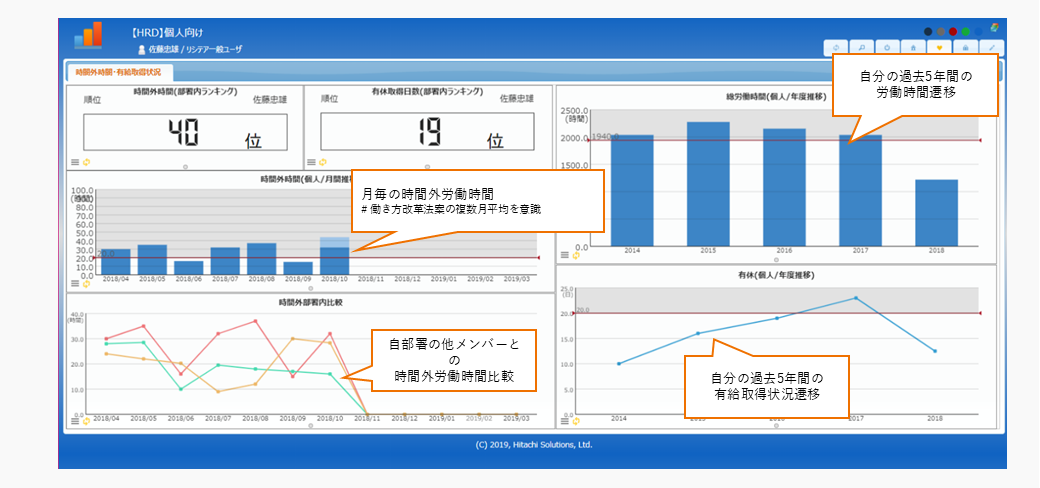Click the 19 位 ranking display
The image size is (1040, 488).
[427, 132]
